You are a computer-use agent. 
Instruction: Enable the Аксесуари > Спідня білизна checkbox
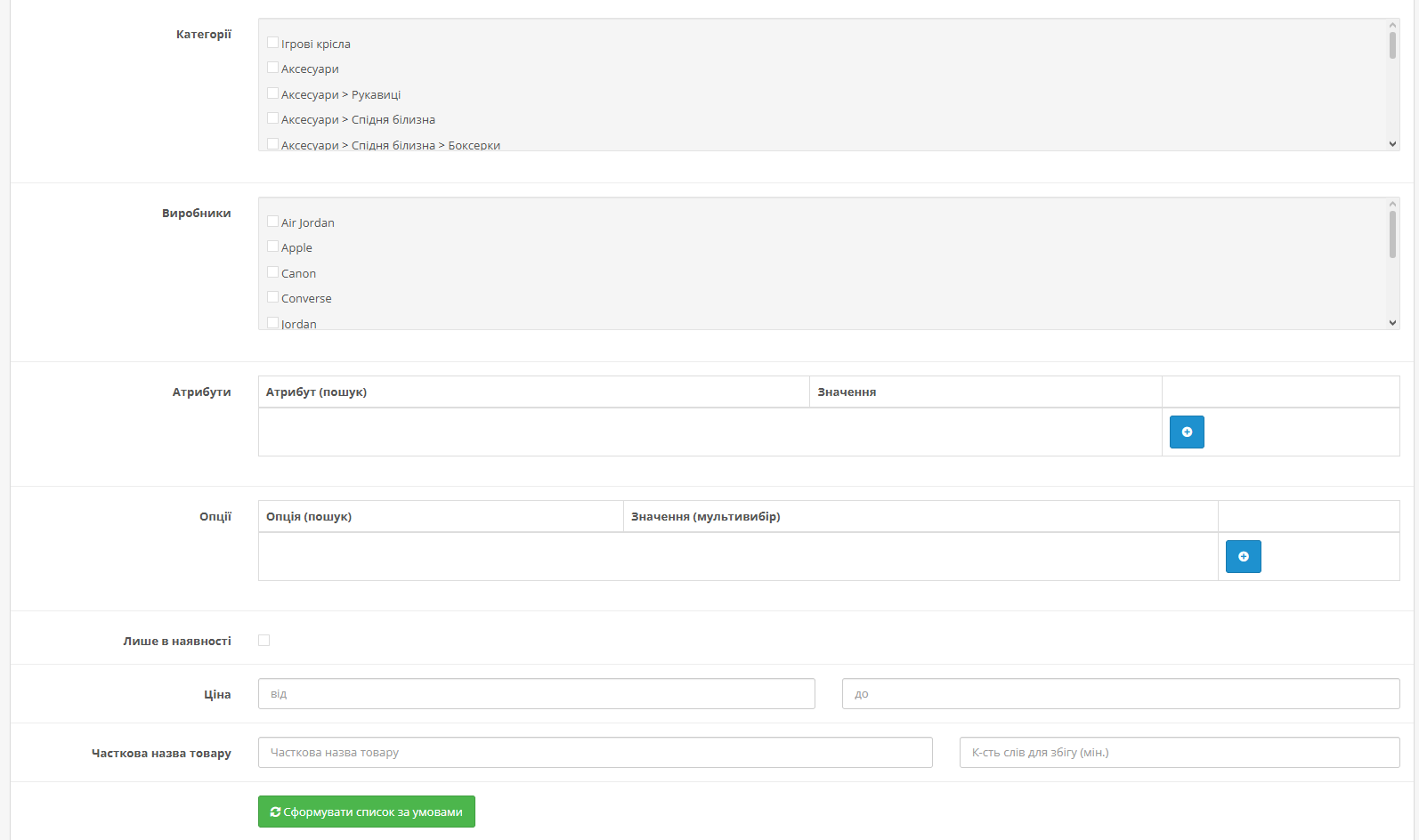(273, 118)
